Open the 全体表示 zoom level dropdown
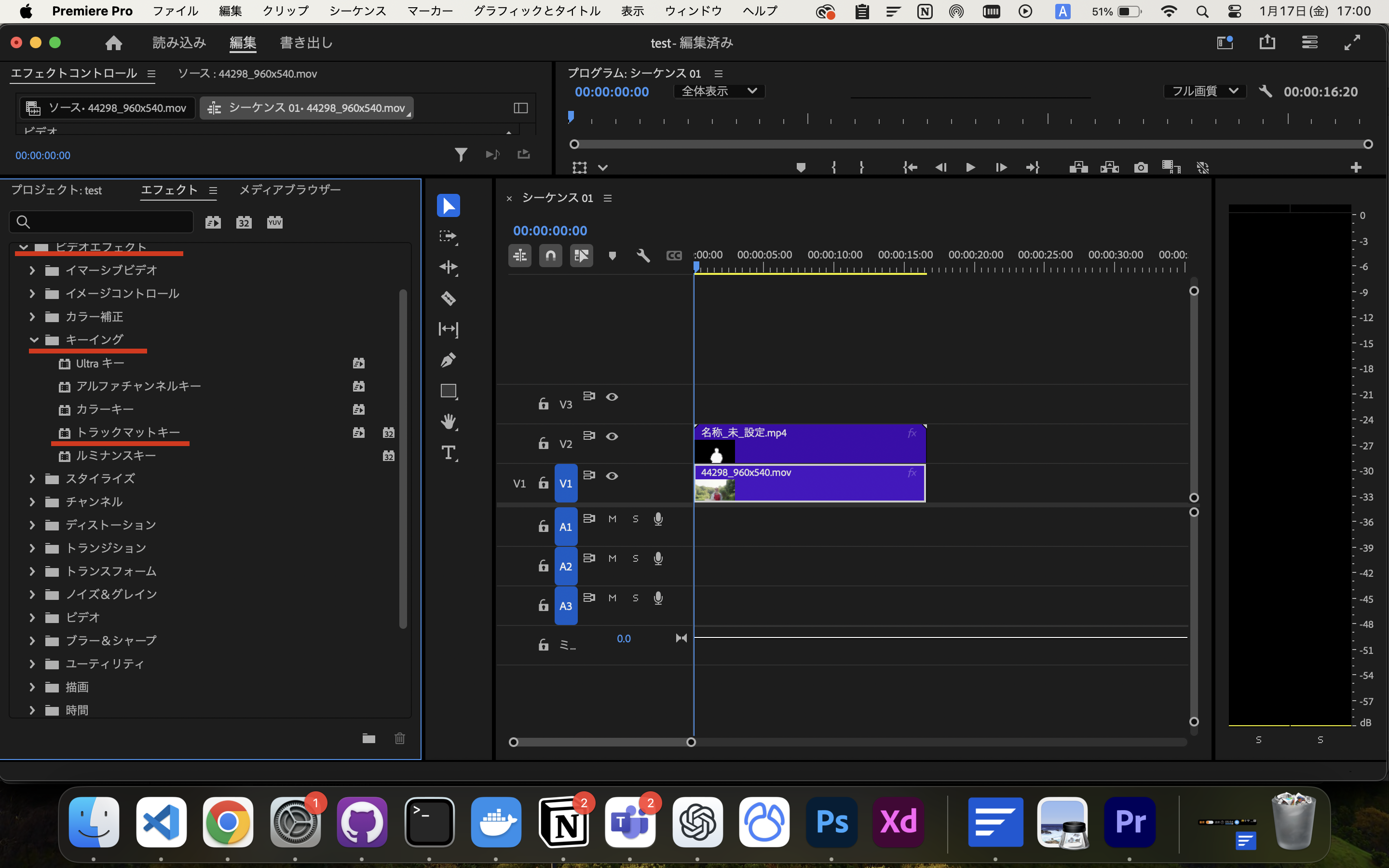The height and width of the screenshot is (868, 1389). (719, 91)
